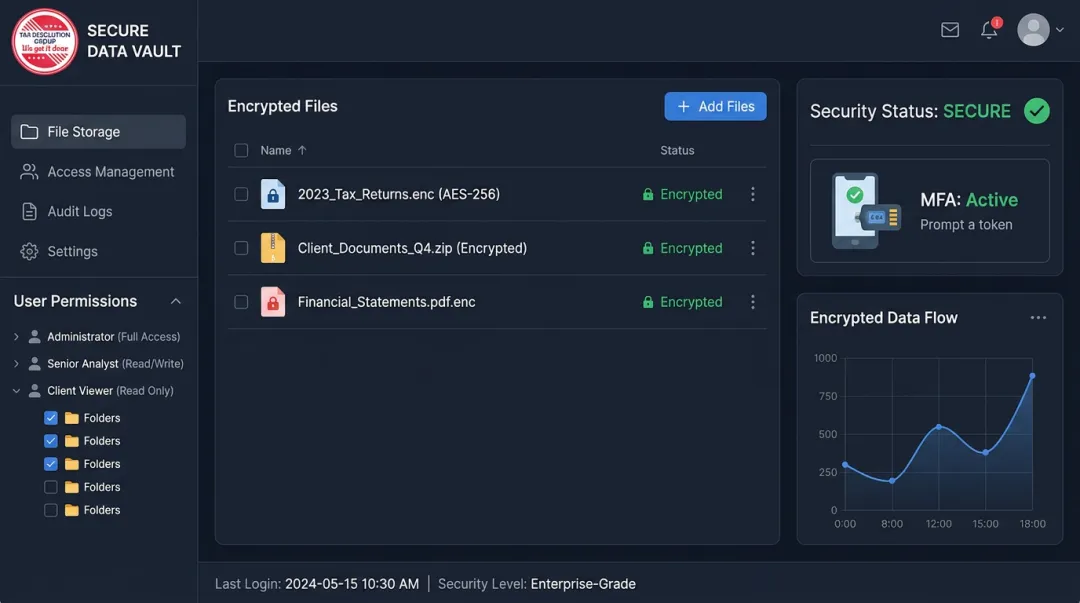Click the Administrator user icon
1080x603 pixels.
coord(34,336)
